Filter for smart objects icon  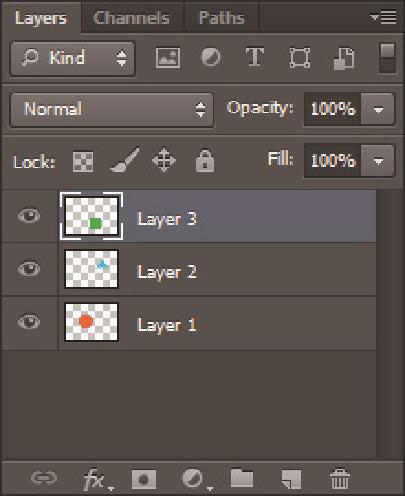[x=344, y=58]
